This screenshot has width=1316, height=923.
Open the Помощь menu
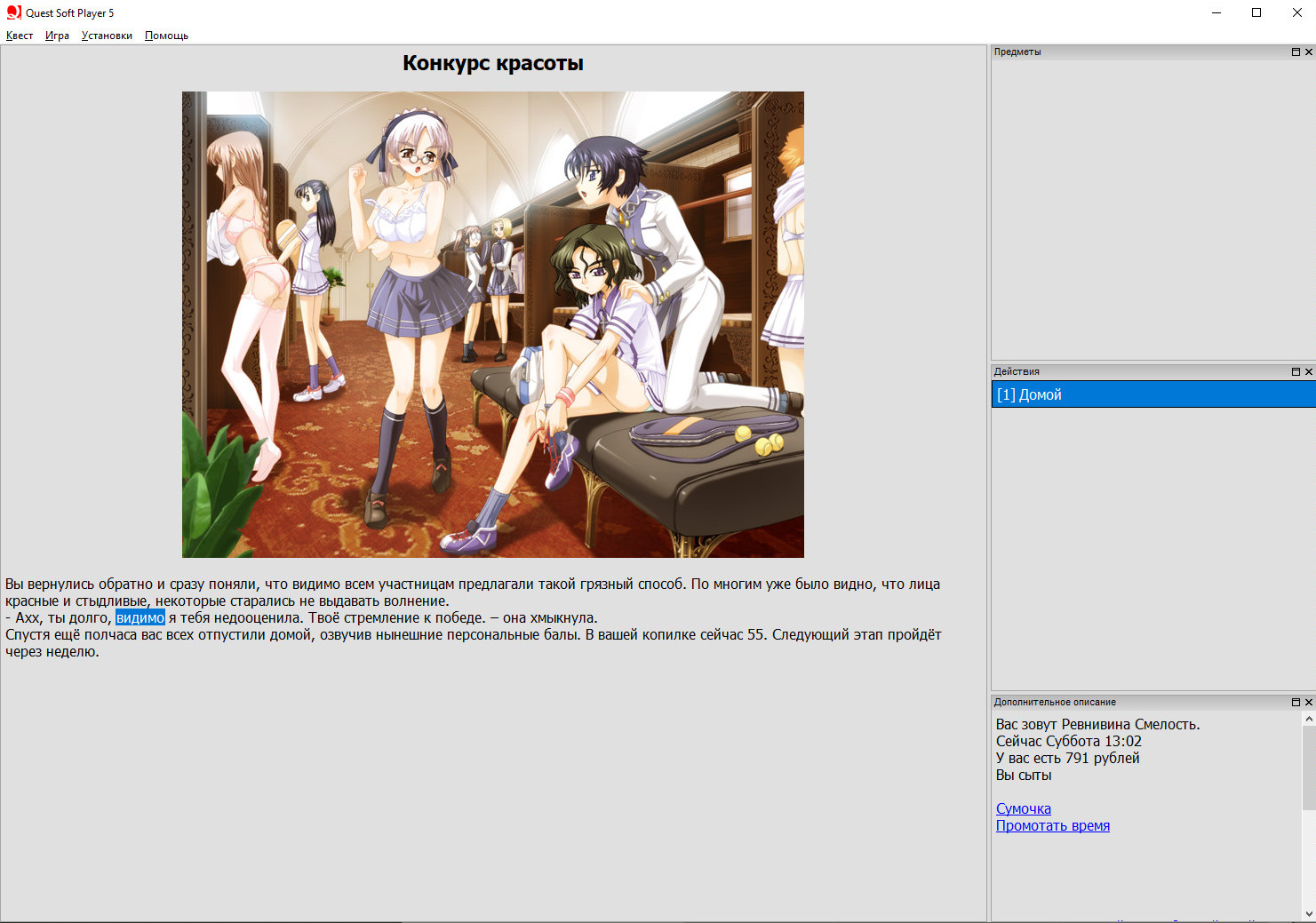(166, 36)
